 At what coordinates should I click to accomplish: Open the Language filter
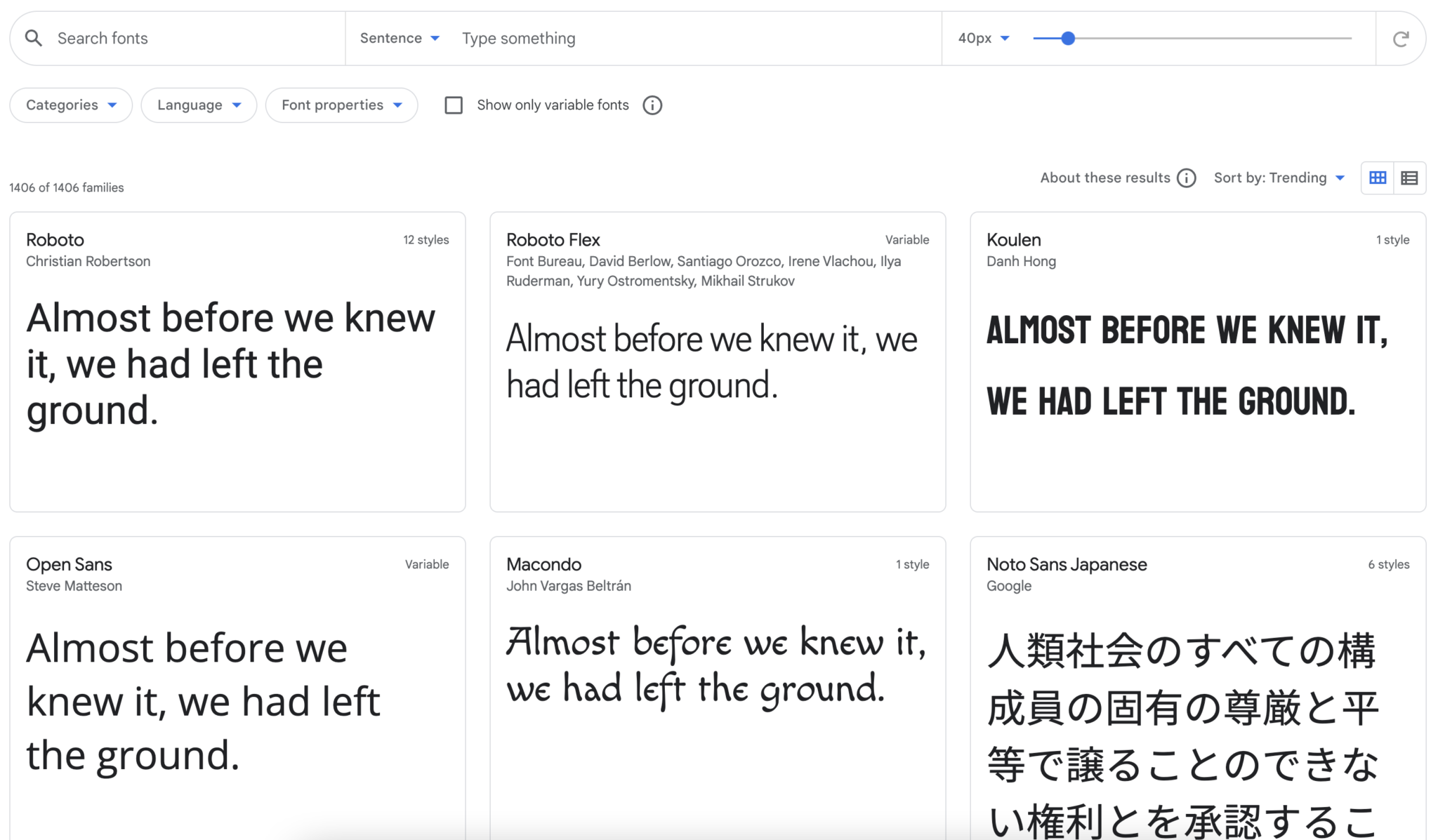199,105
